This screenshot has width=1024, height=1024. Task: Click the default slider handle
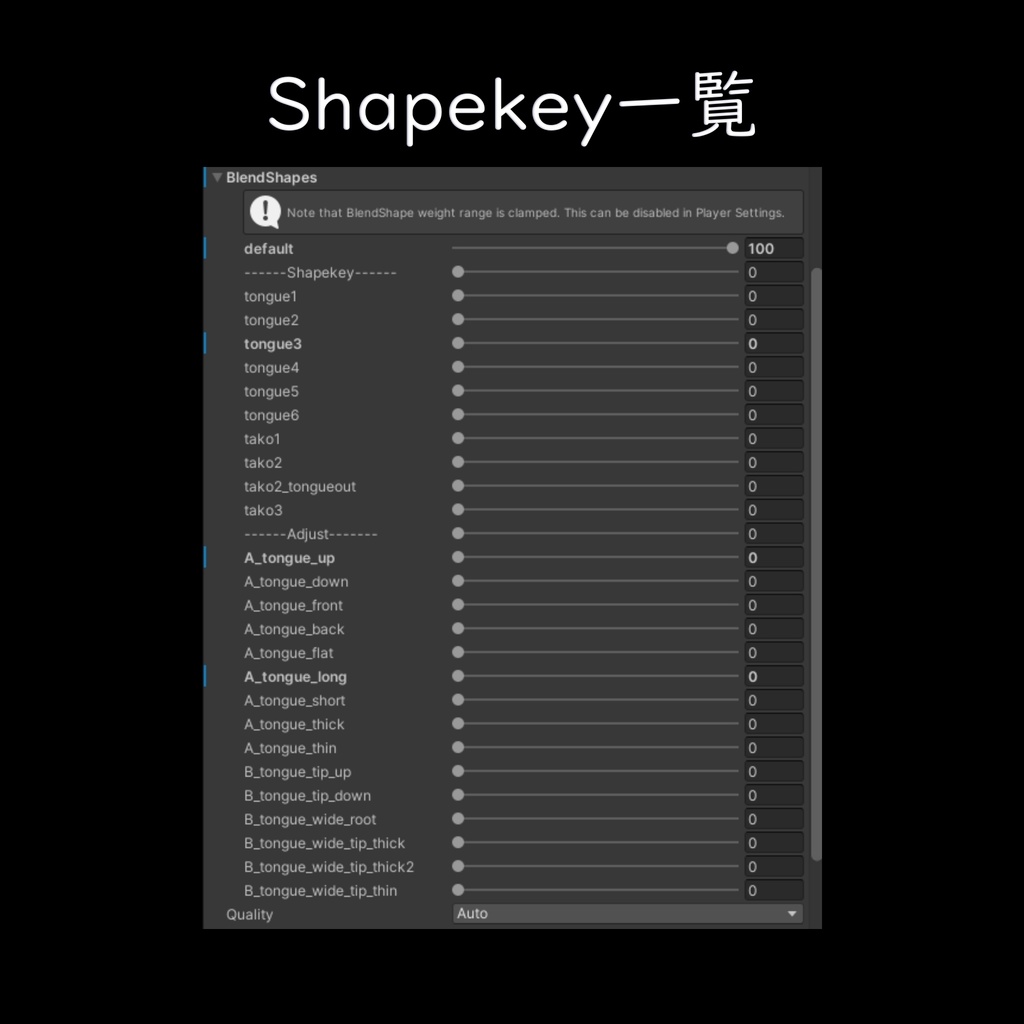pyautogui.click(x=732, y=248)
